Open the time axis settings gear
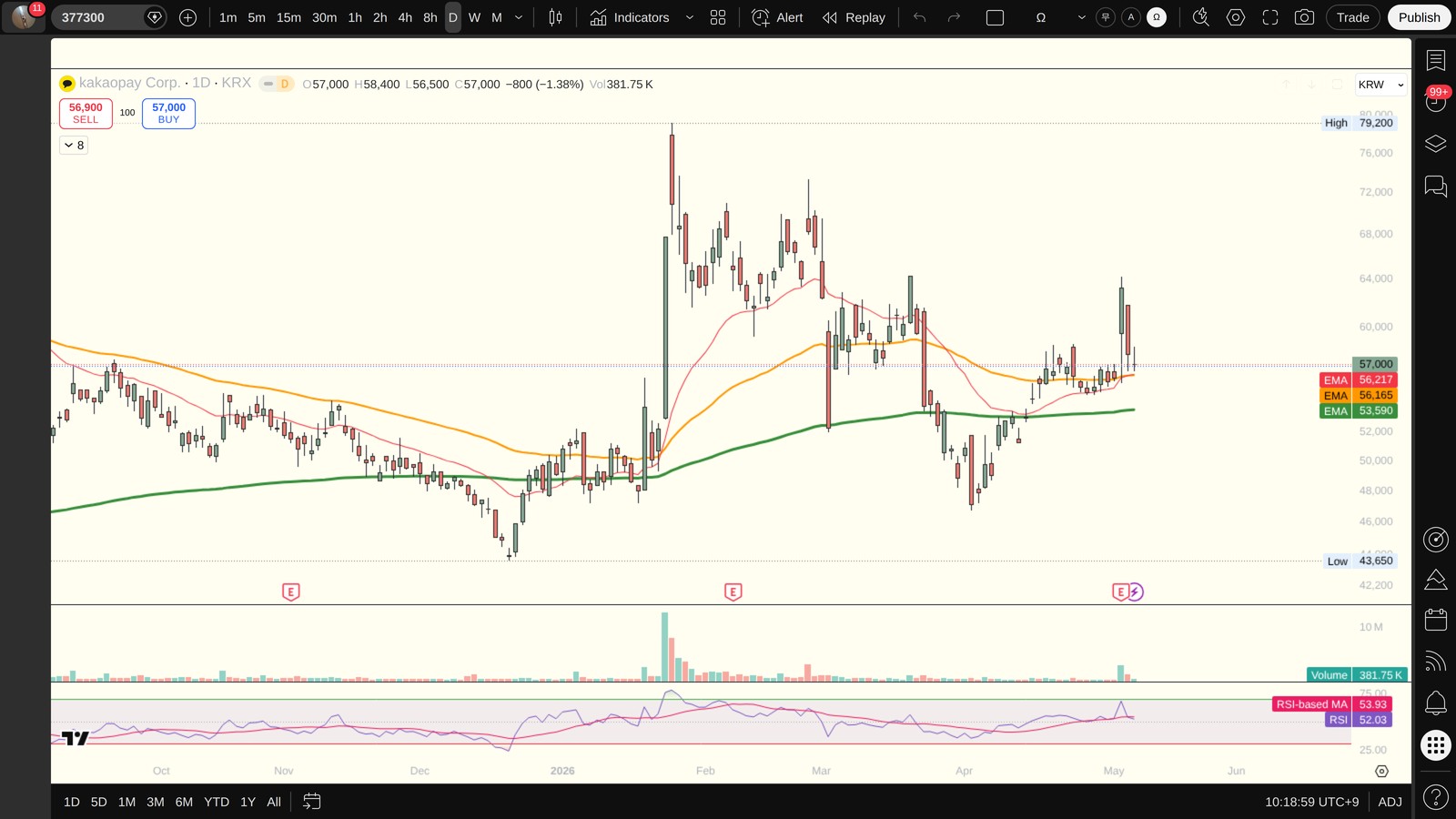Viewport: 1456px width, 819px height. 1381,771
